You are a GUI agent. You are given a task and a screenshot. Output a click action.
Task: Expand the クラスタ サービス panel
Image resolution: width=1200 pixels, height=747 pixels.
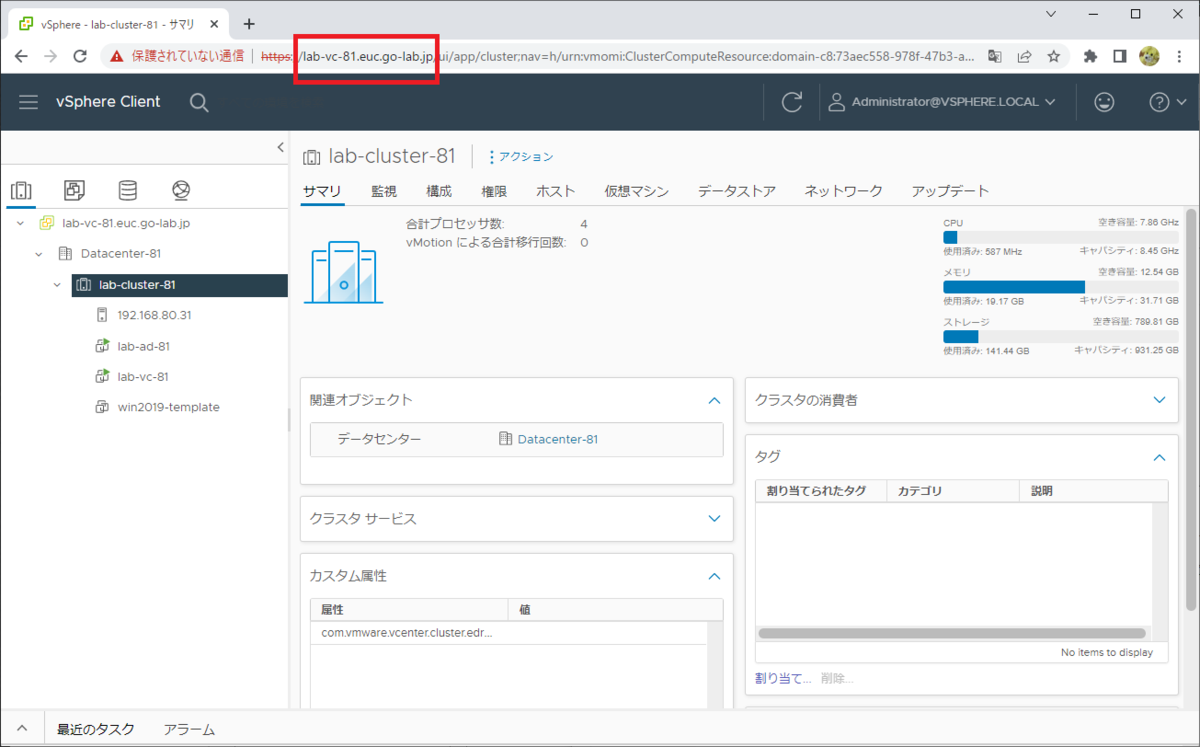pos(714,519)
